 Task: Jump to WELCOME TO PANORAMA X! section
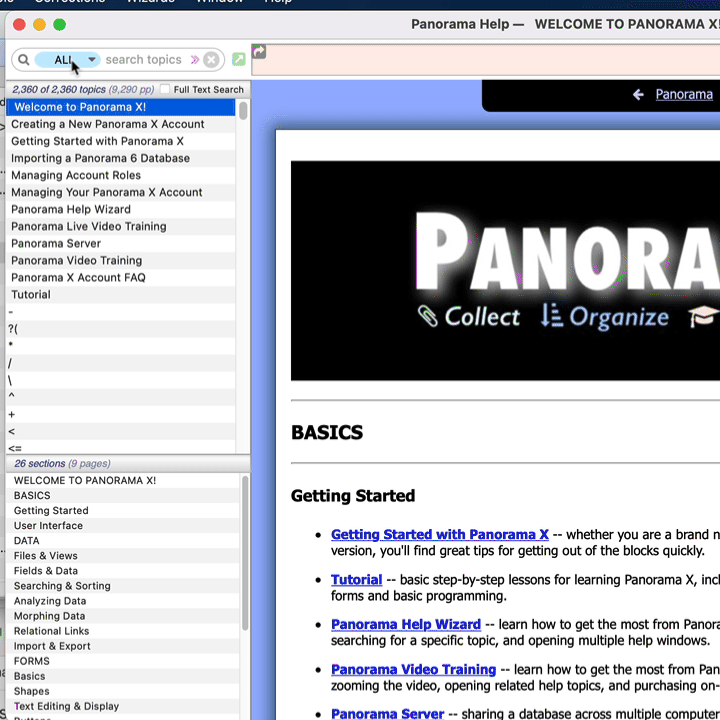click(123, 480)
